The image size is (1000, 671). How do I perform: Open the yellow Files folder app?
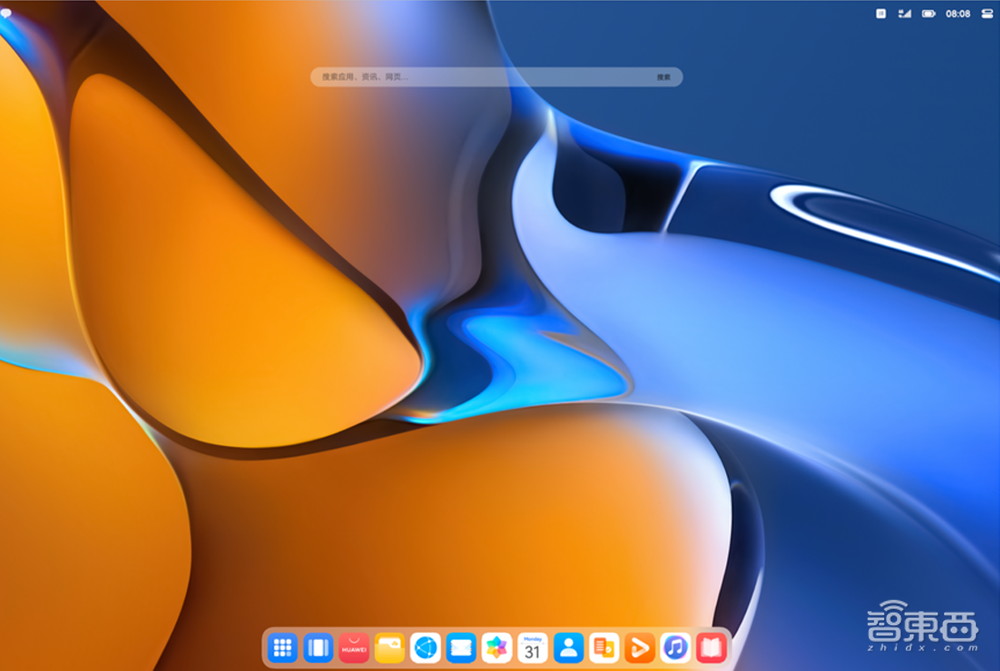(x=390, y=648)
